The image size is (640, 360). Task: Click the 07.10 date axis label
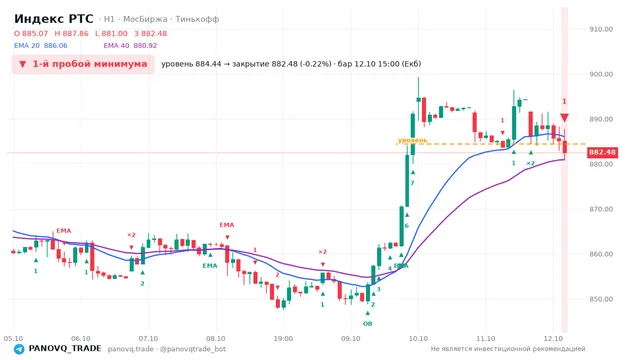pos(148,338)
